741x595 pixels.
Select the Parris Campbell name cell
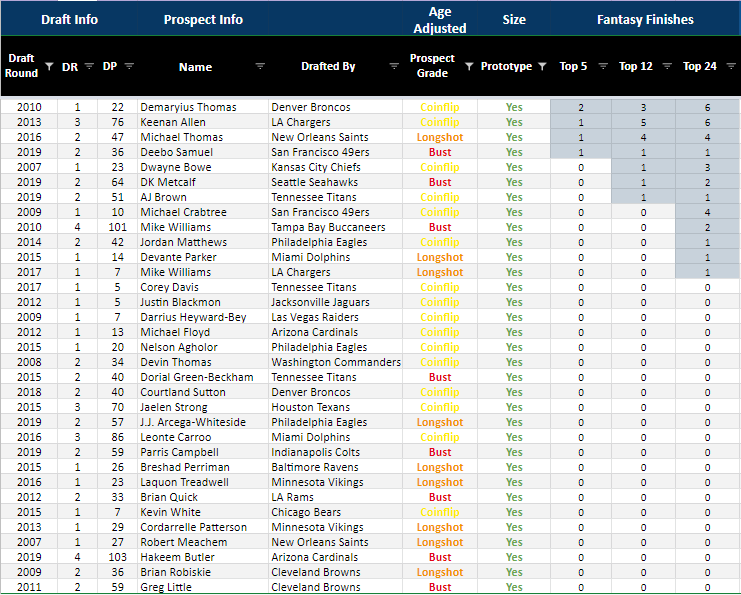coord(203,452)
